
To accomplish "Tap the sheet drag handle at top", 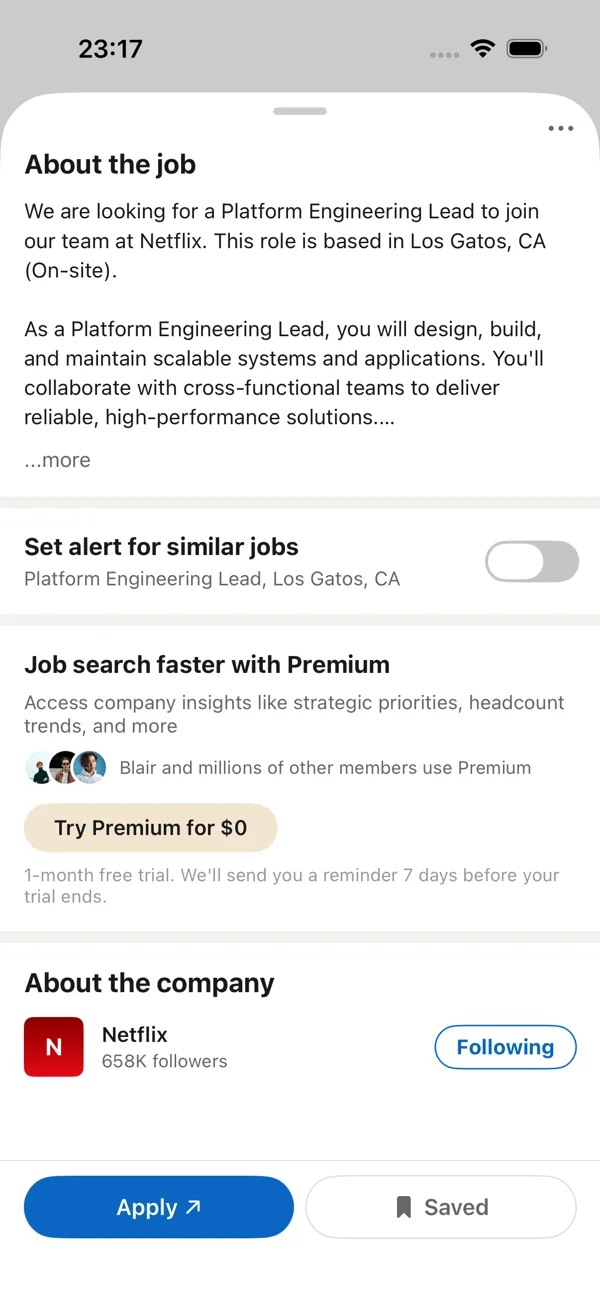I will tap(300, 111).
